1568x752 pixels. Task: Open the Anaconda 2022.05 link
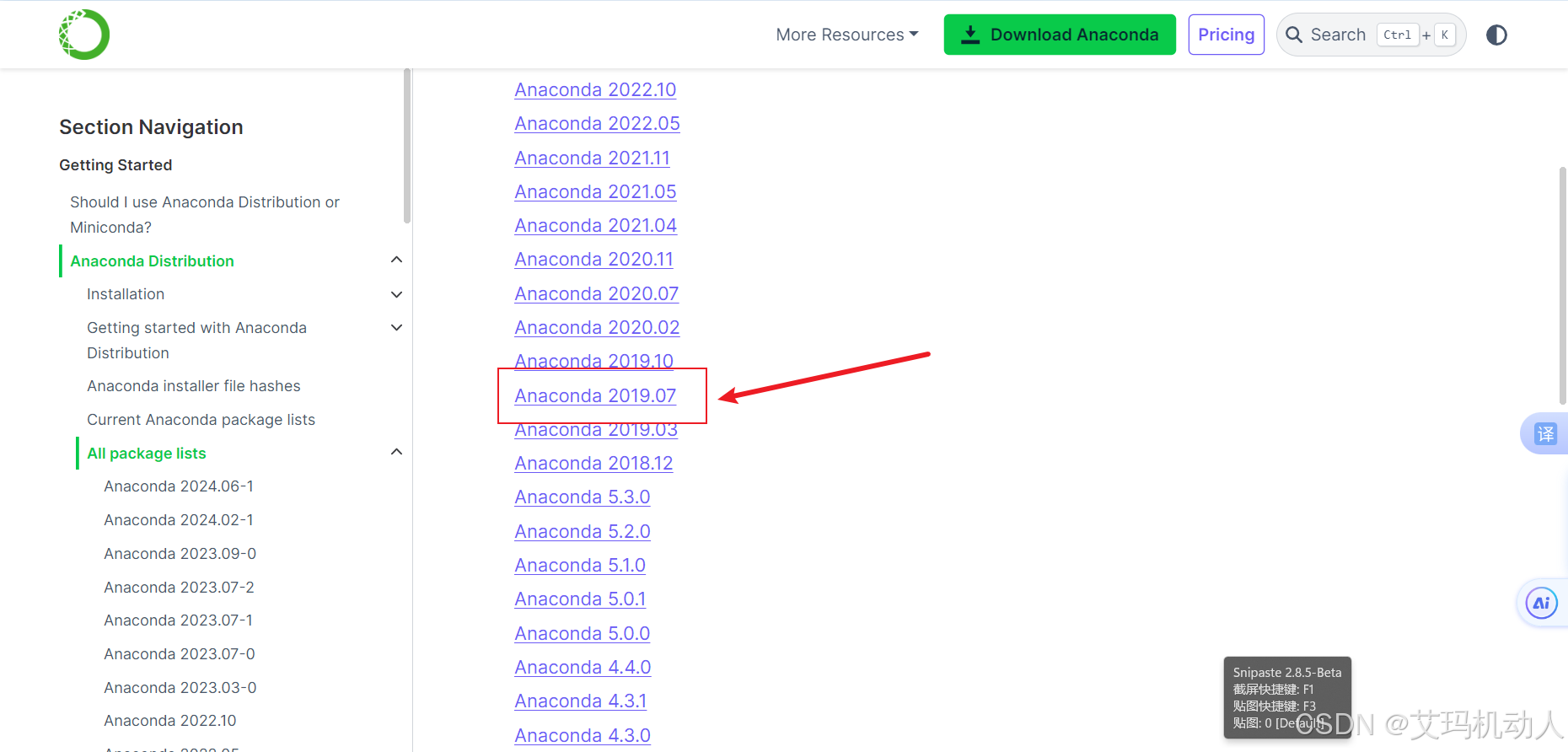[597, 123]
